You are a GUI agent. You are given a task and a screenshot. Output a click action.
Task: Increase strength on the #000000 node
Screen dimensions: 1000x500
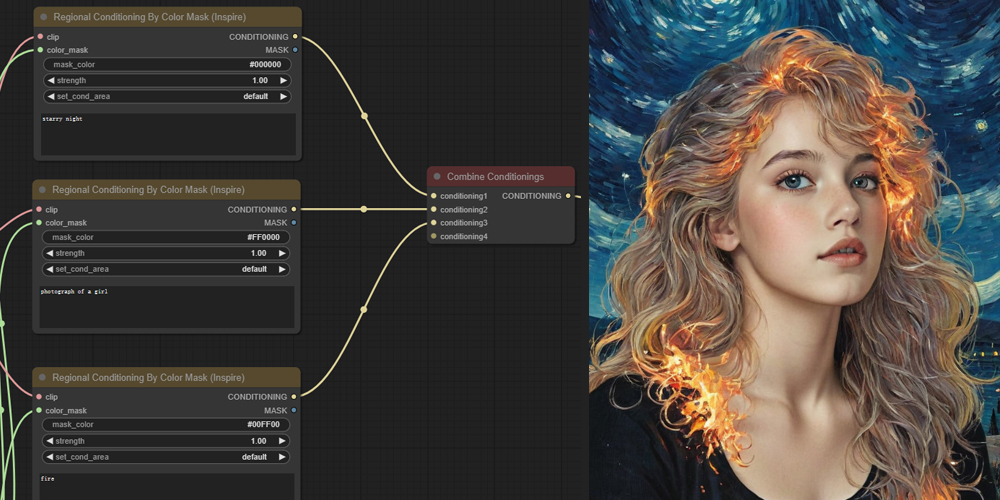[x=284, y=80]
